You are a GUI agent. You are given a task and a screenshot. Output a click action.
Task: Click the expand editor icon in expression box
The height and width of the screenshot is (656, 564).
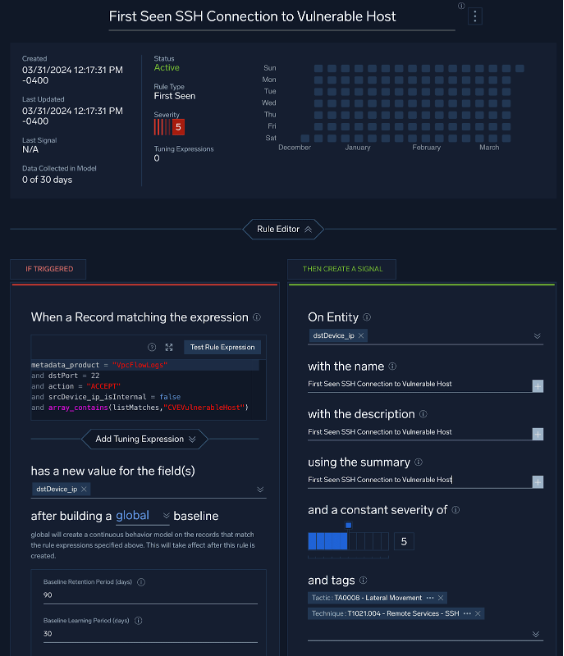[169, 347]
